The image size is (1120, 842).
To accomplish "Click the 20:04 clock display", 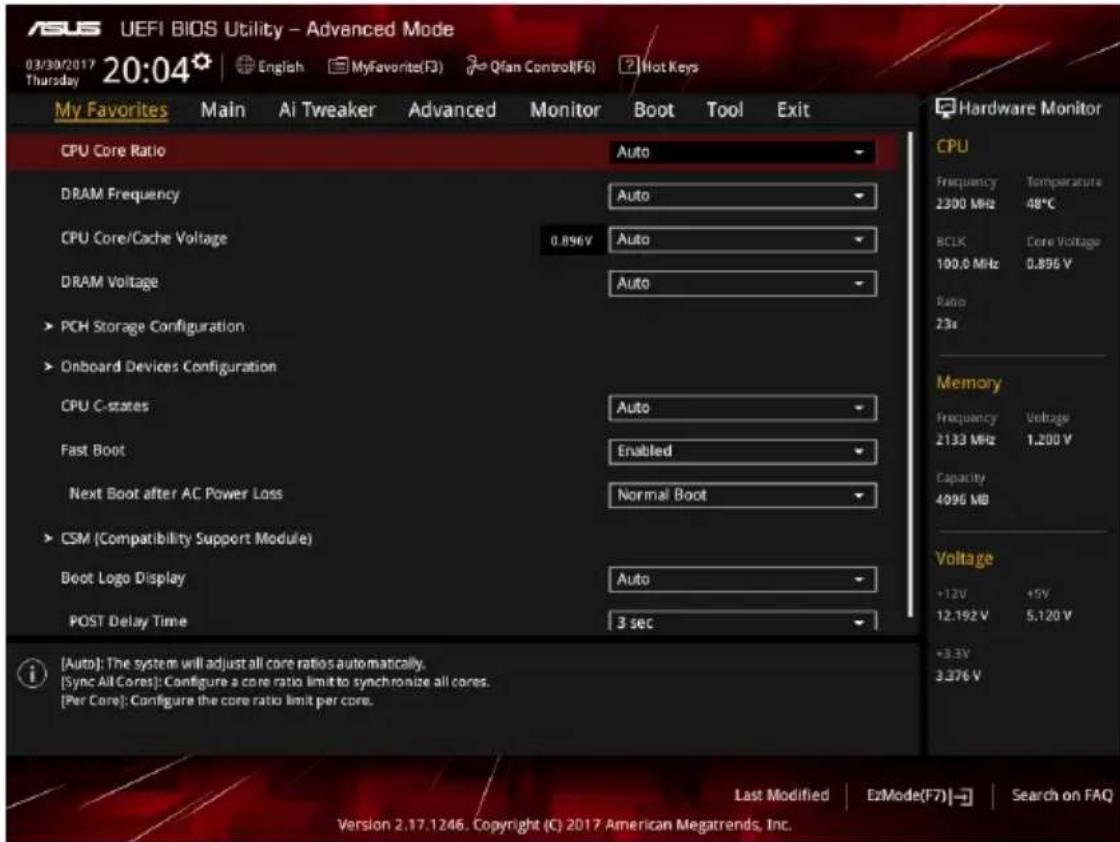I will point(146,70).
